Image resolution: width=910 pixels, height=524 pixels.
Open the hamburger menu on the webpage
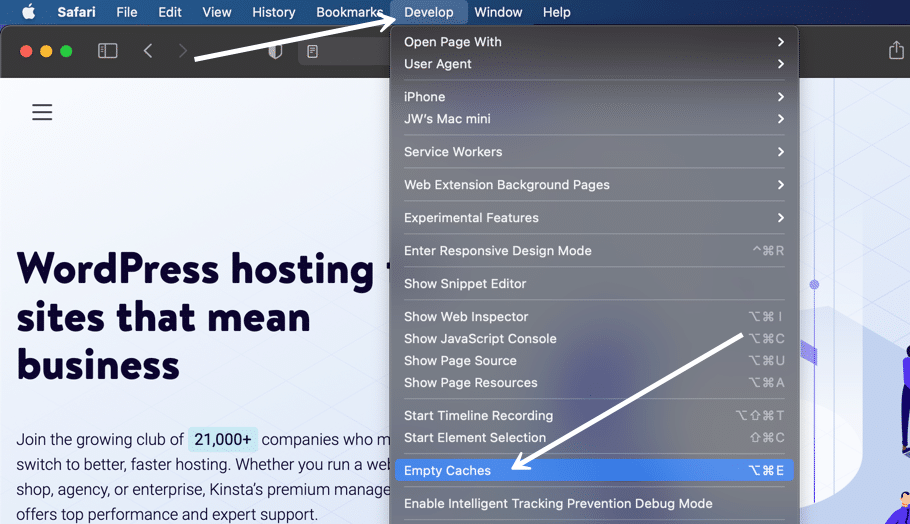point(42,111)
